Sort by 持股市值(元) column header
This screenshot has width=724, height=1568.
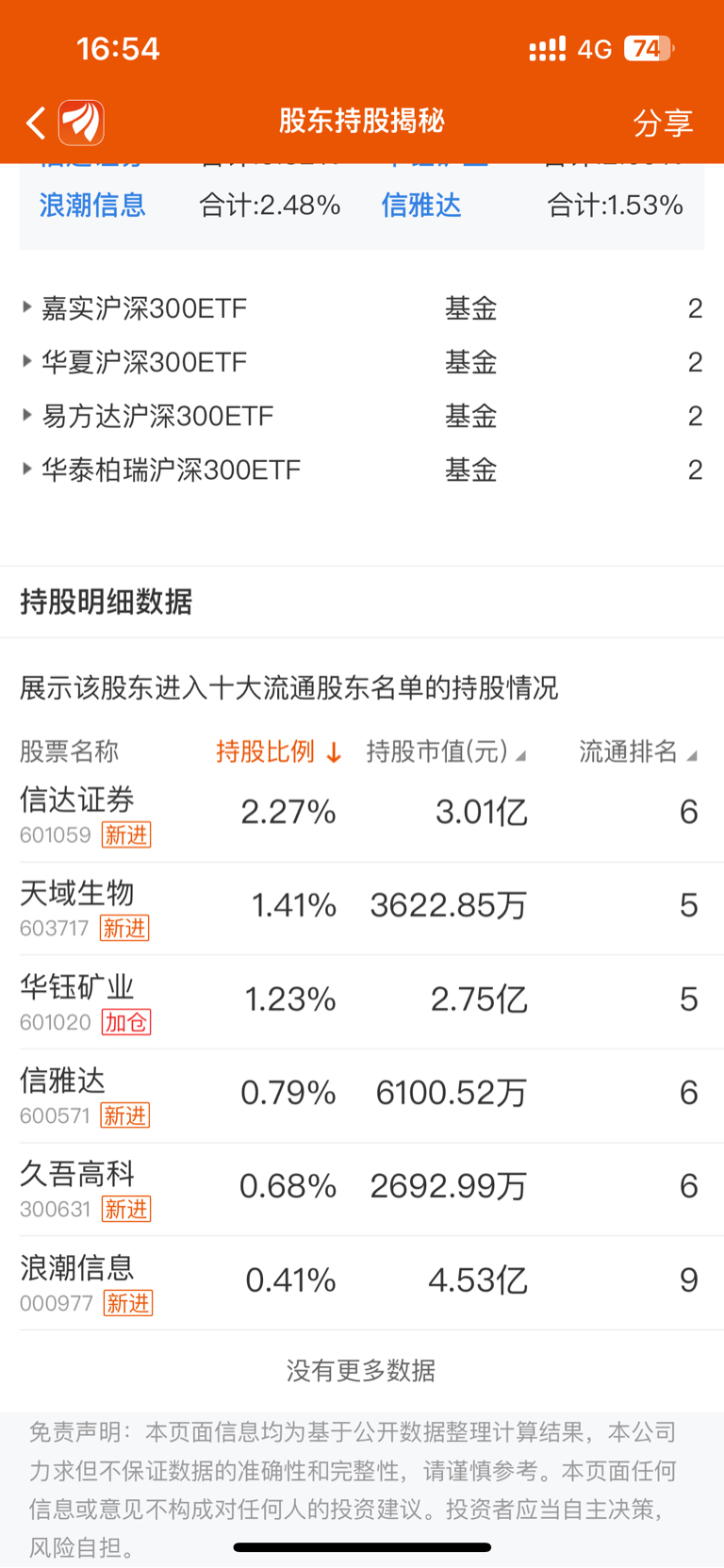(x=446, y=751)
